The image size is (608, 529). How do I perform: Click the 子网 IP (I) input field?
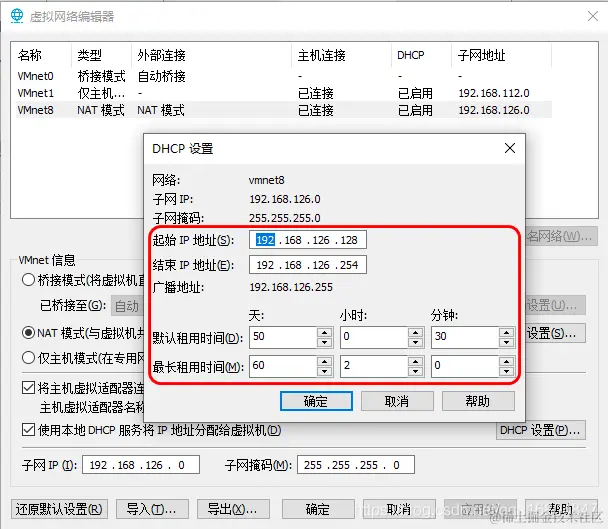141,465
